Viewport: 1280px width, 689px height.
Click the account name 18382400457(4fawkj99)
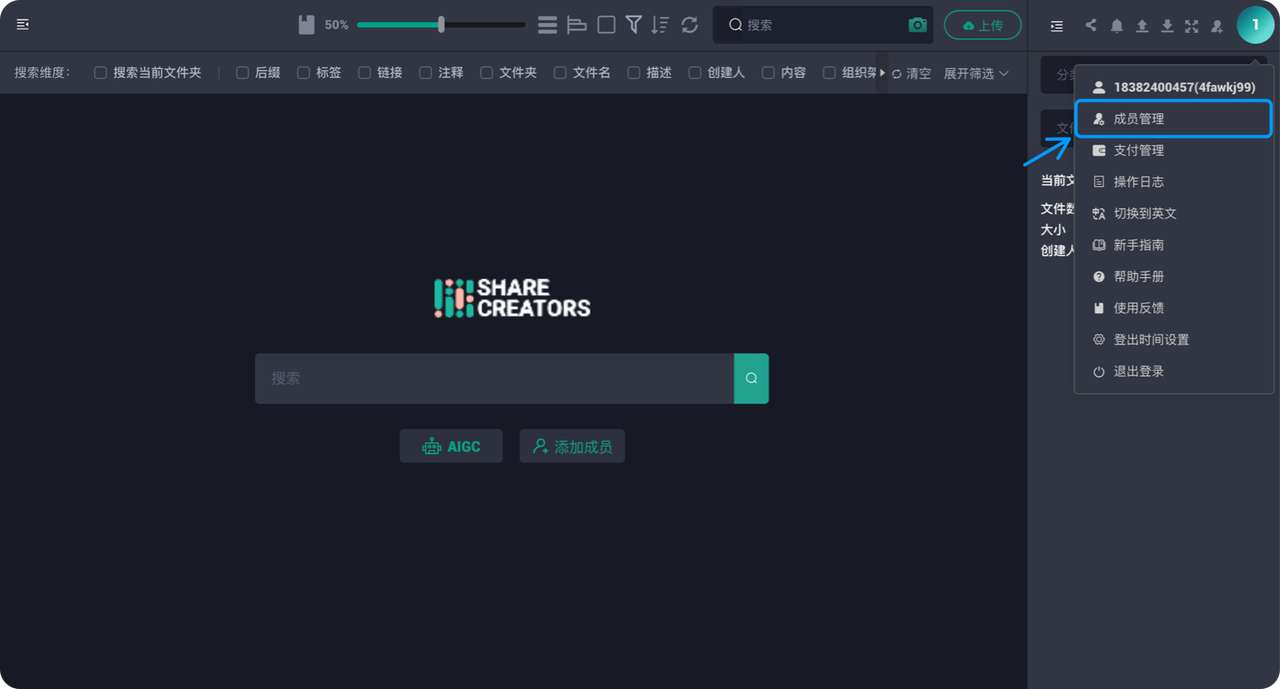(x=1184, y=87)
